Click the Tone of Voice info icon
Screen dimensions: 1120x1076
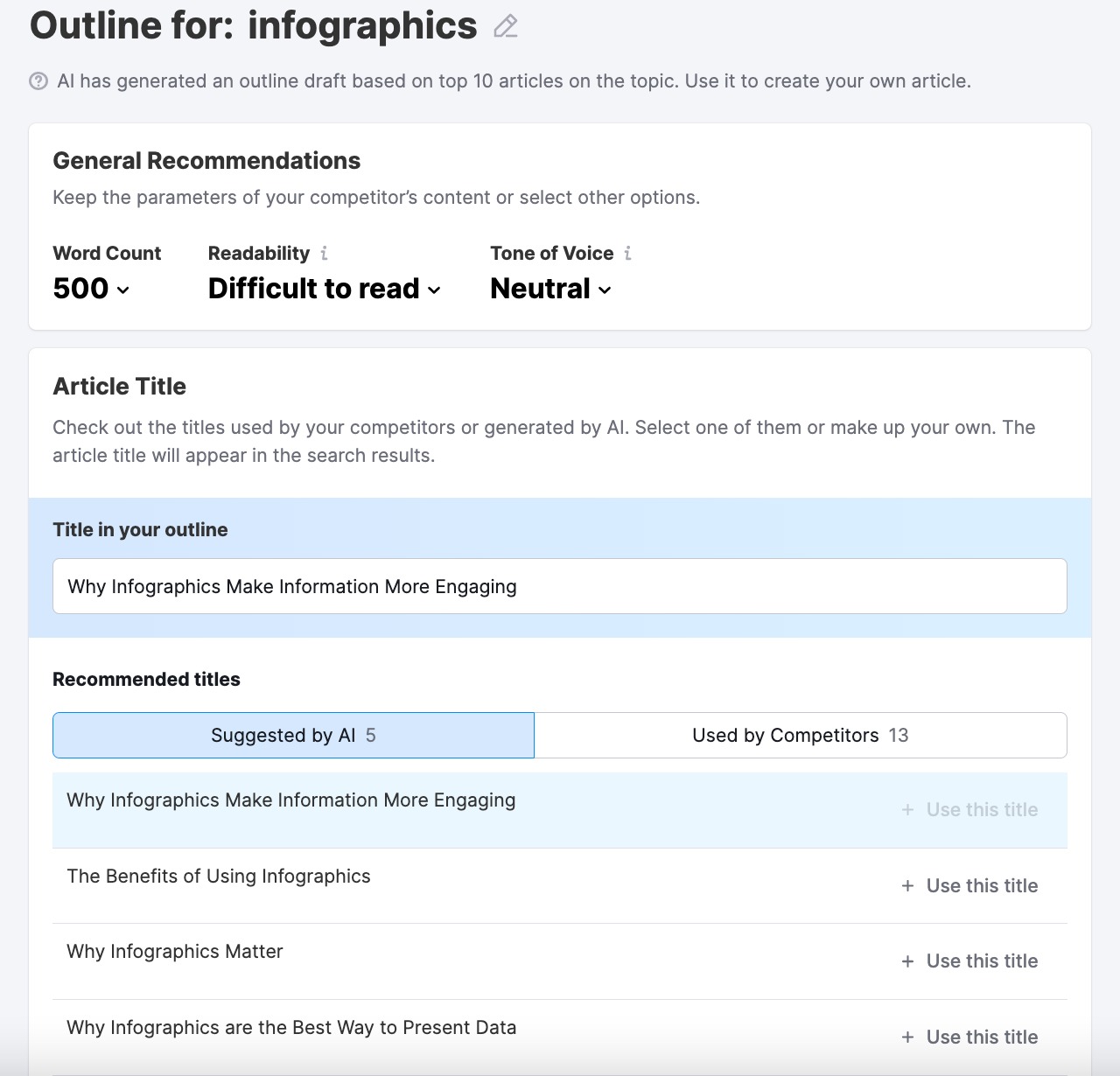coord(627,253)
